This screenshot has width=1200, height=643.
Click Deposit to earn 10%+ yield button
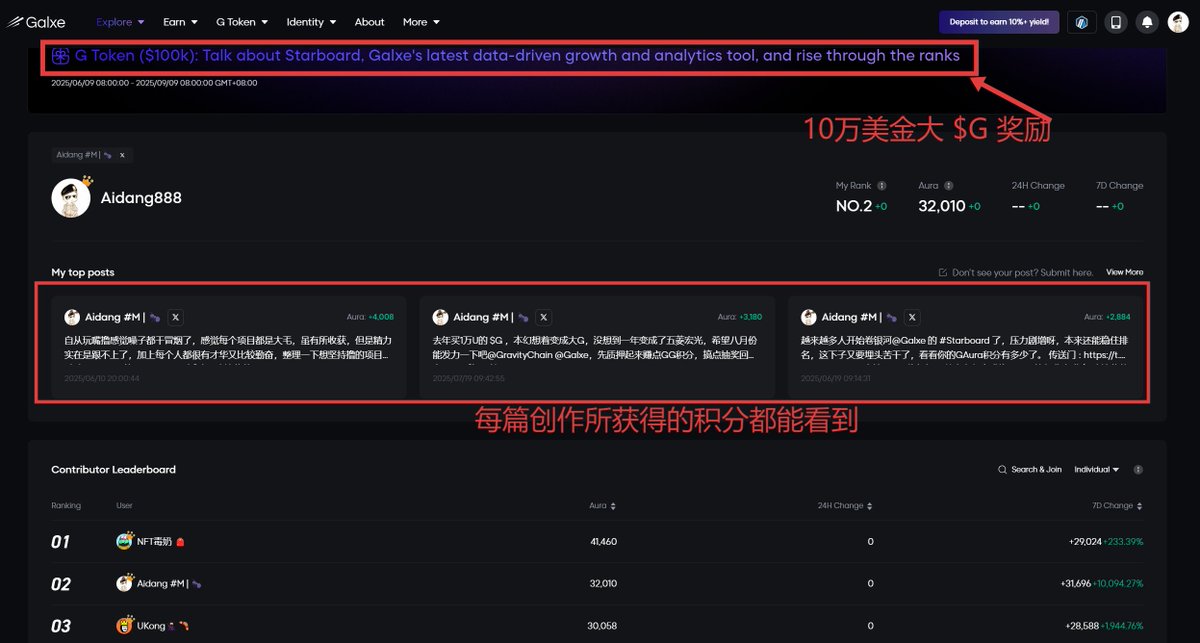coord(998,21)
